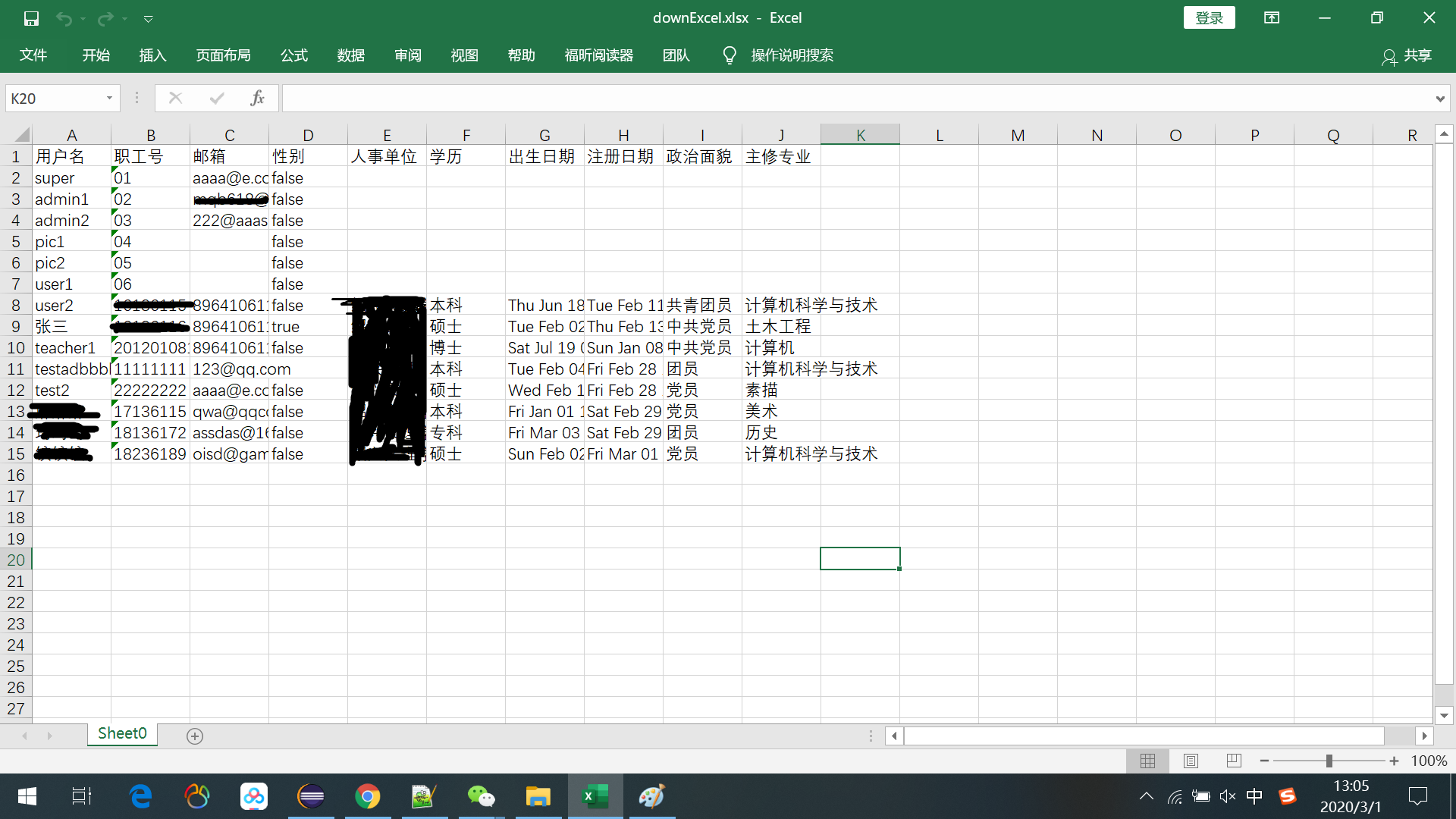Switch to the 开始 ribbon tab
The height and width of the screenshot is (819, 1456).
(96, 55)
